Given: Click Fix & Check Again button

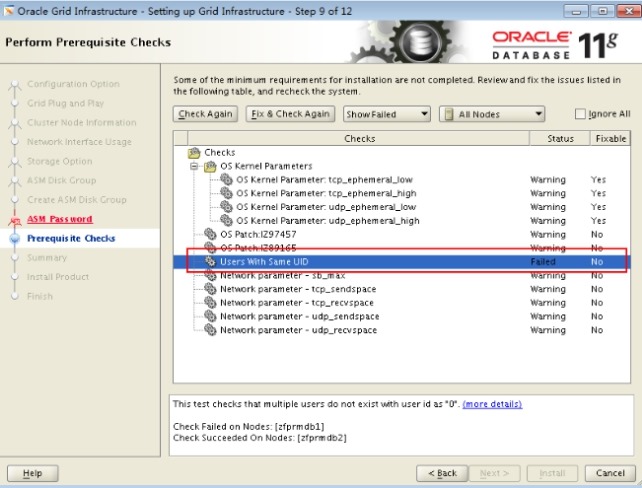Looking at the screenshot, I should [x=290, y=114].
